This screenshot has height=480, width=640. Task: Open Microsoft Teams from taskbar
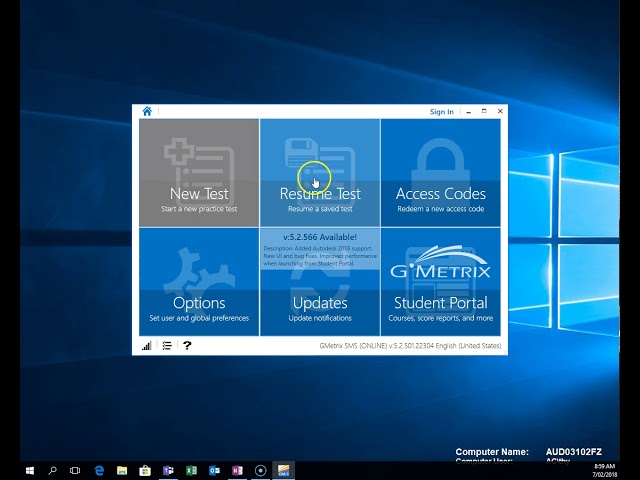168,471
